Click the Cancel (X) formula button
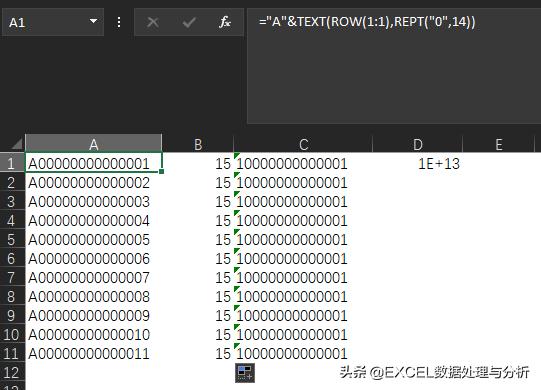541x390 pixels. click(x=153, y=22)
